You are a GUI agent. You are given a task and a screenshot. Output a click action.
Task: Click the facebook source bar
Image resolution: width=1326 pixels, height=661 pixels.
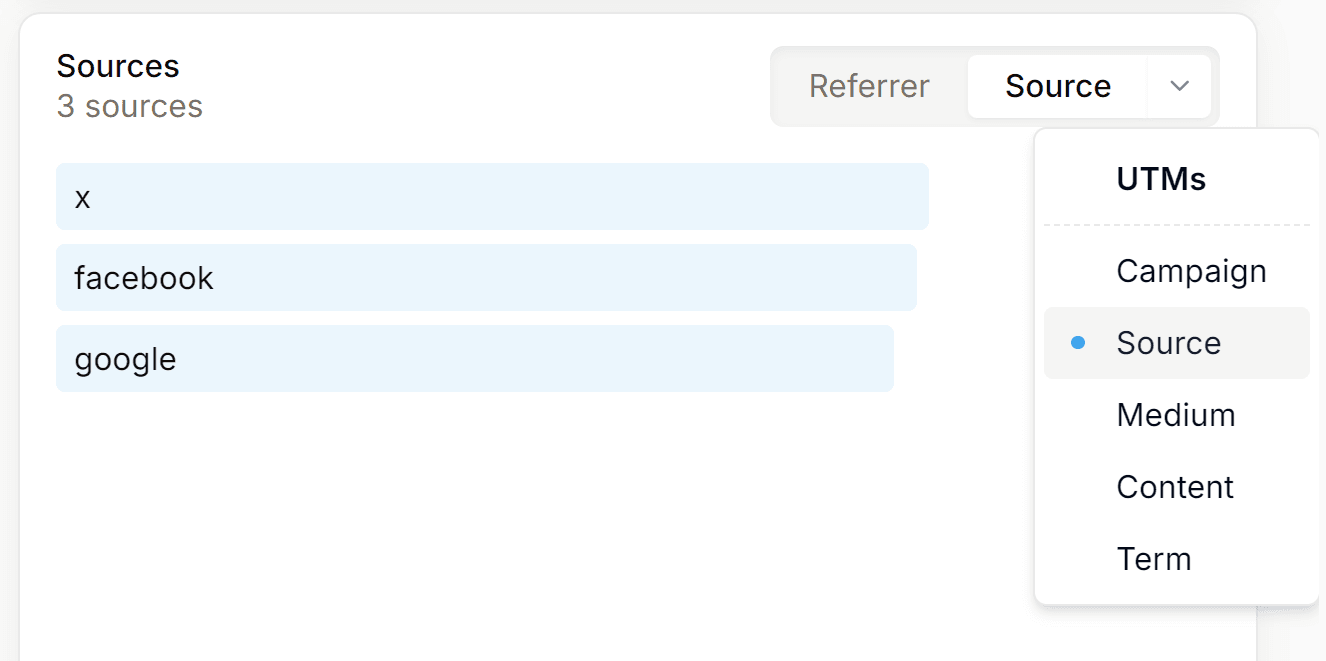(486, 278)
